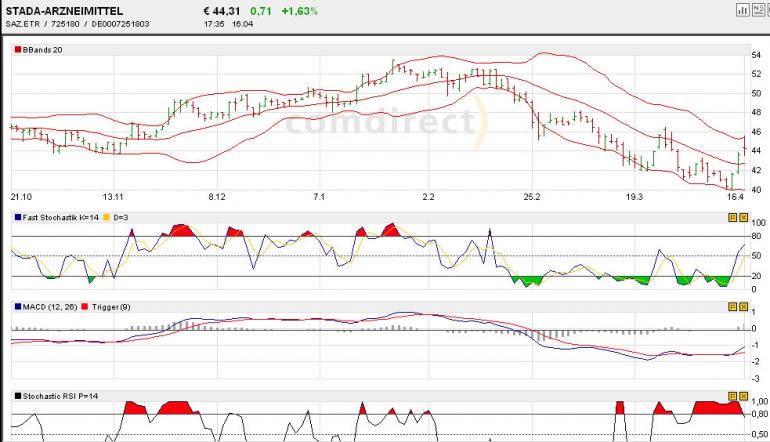The height and width of the screenshot is (442, 770).
Task: Click the 2.2 date on the axis
Action: 428,197
